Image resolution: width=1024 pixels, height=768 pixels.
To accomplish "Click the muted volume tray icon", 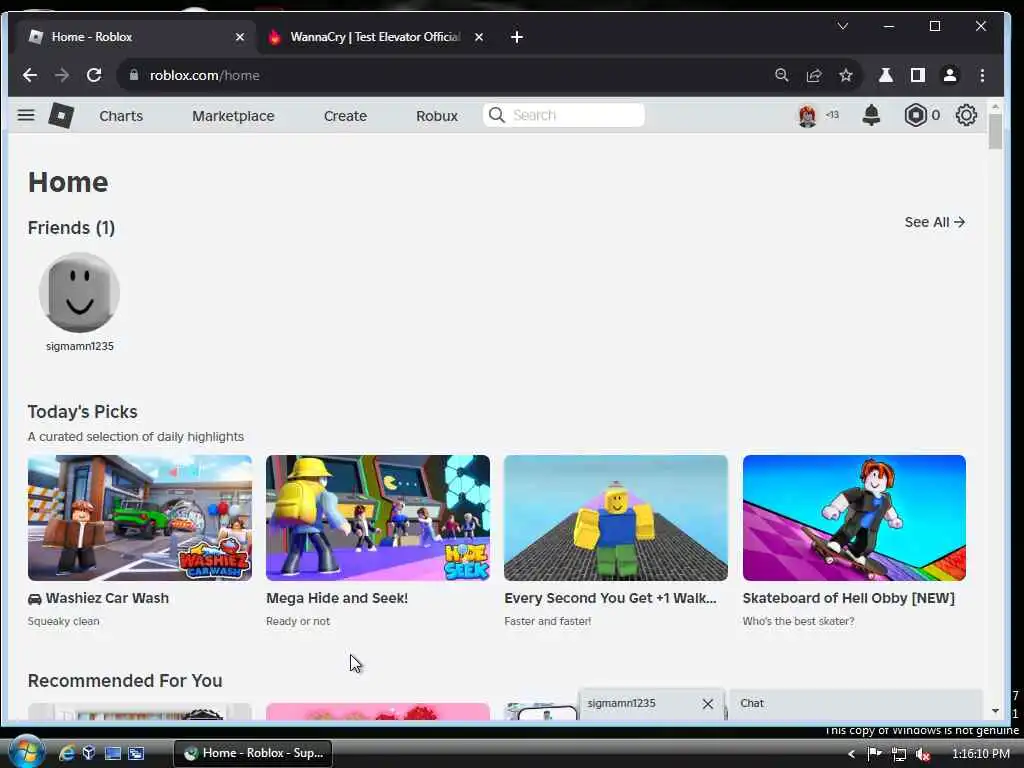I will click(922, 754).
